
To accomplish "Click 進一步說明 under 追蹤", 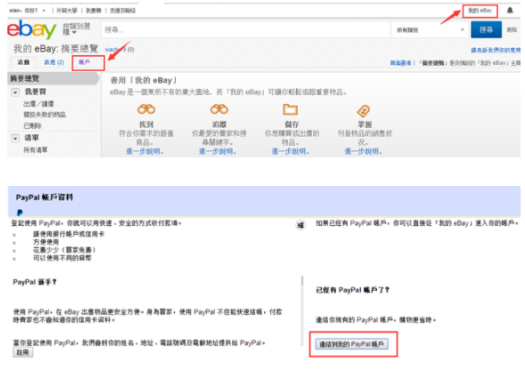I will [x=218, y=152].
